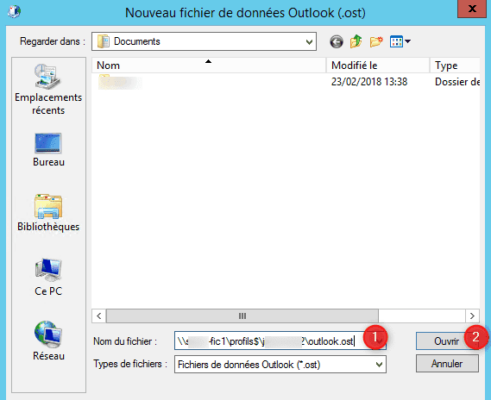Click the view menu dropdown arrow

pyautogui.click(x=408, y=42)
